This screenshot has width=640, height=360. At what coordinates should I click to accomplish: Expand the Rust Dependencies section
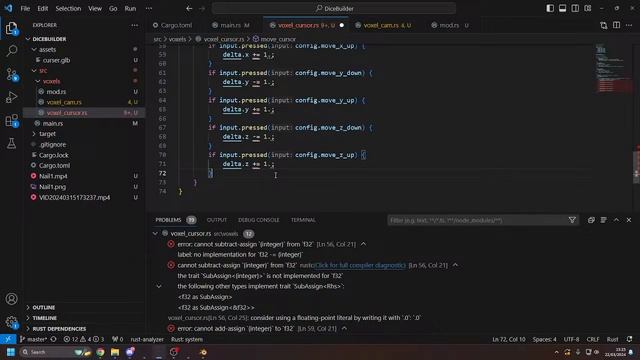click(x=59, y=329)
